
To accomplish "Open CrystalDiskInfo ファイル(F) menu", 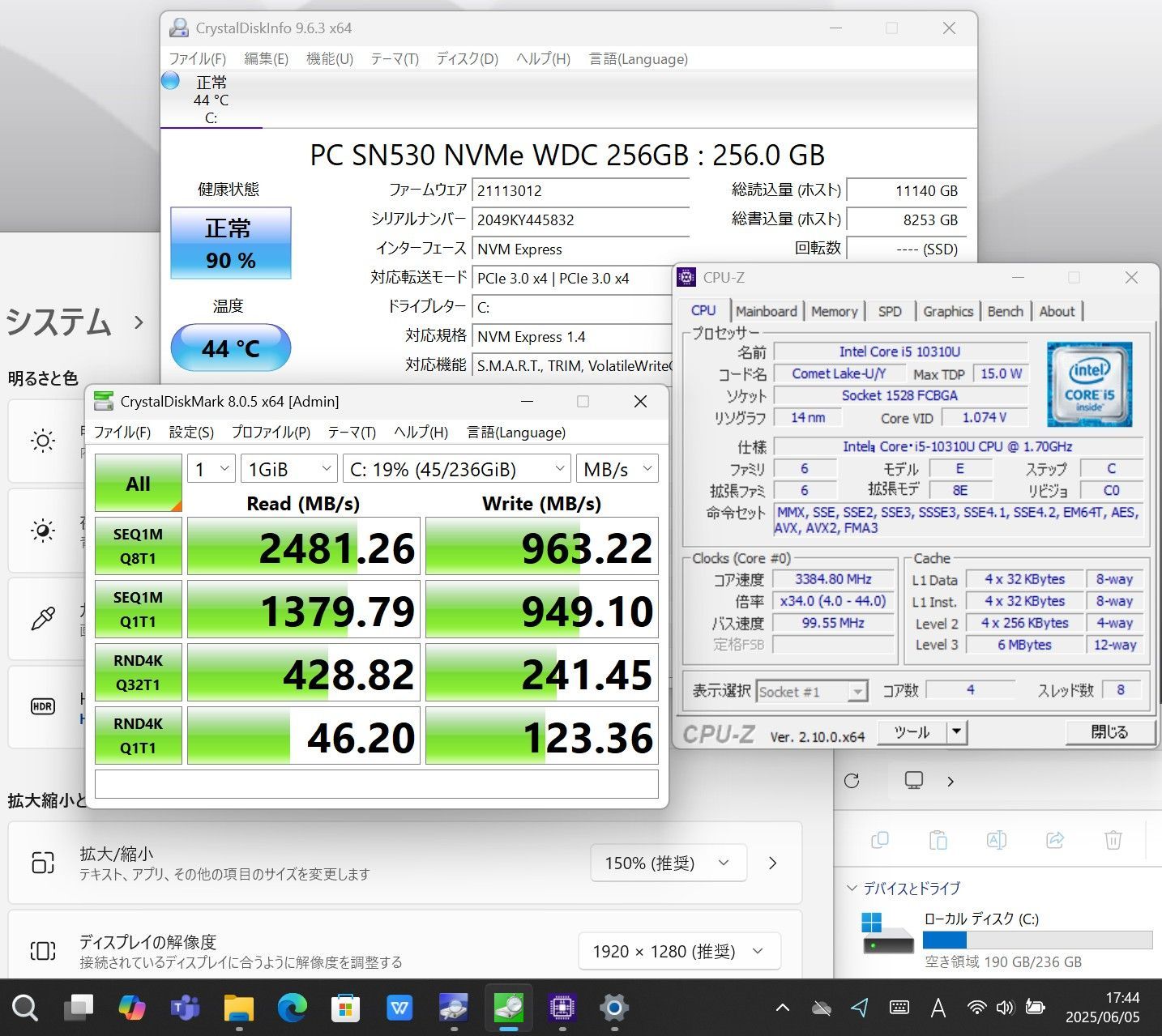I will pyautogui.click(x=197, y=58).
